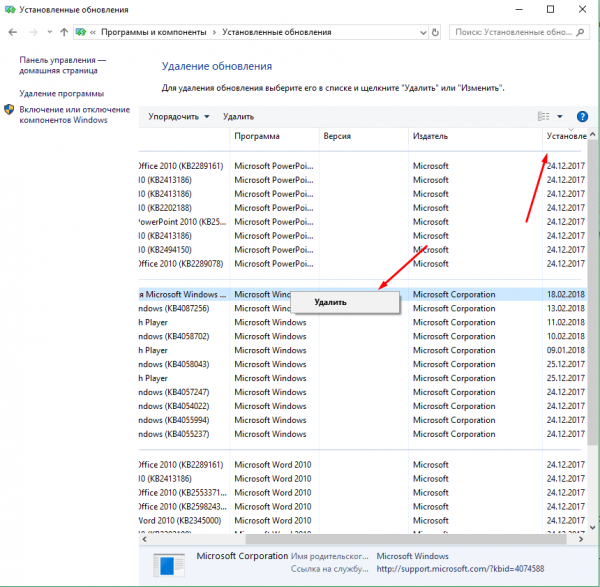The width and height of the screenshot is (600, 587).
Task: Refresh the installed updates list
Action: (x=434, y=32)
